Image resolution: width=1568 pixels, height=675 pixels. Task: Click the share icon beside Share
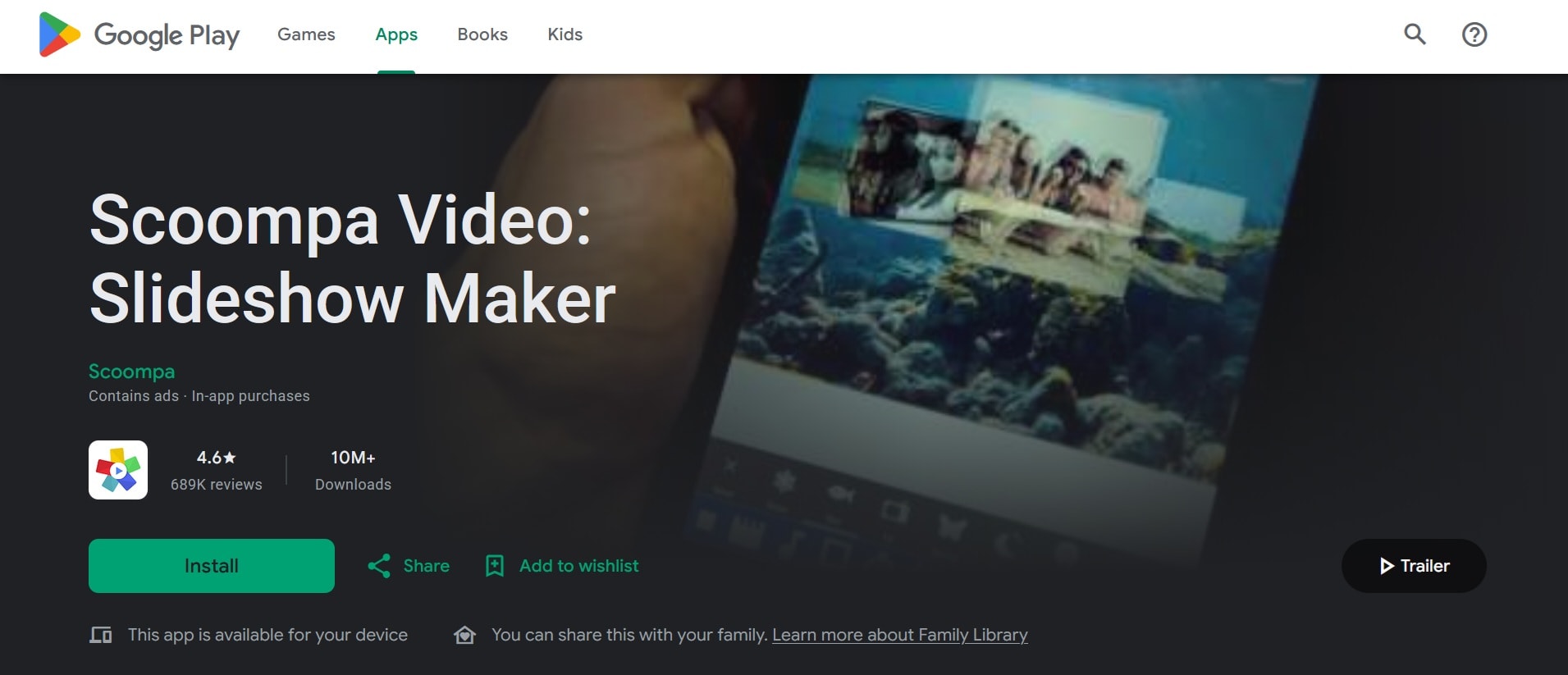tap(379, 566)
